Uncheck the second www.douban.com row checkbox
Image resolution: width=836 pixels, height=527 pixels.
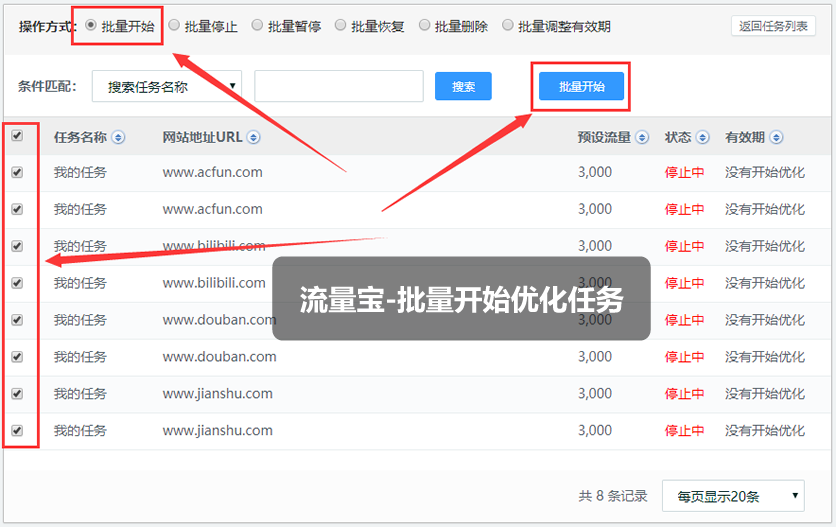pos(17,357)
